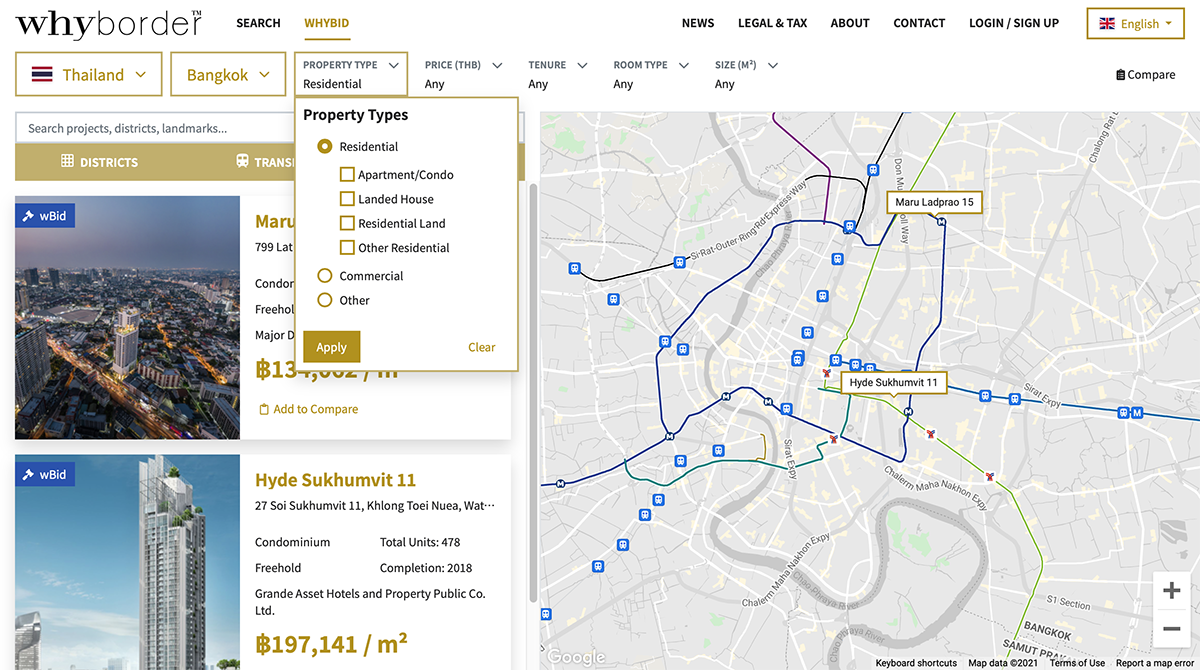Click the whyborder logo
Image resolution: width=1200 pixels, height=670 pixels.
[108, 24]
